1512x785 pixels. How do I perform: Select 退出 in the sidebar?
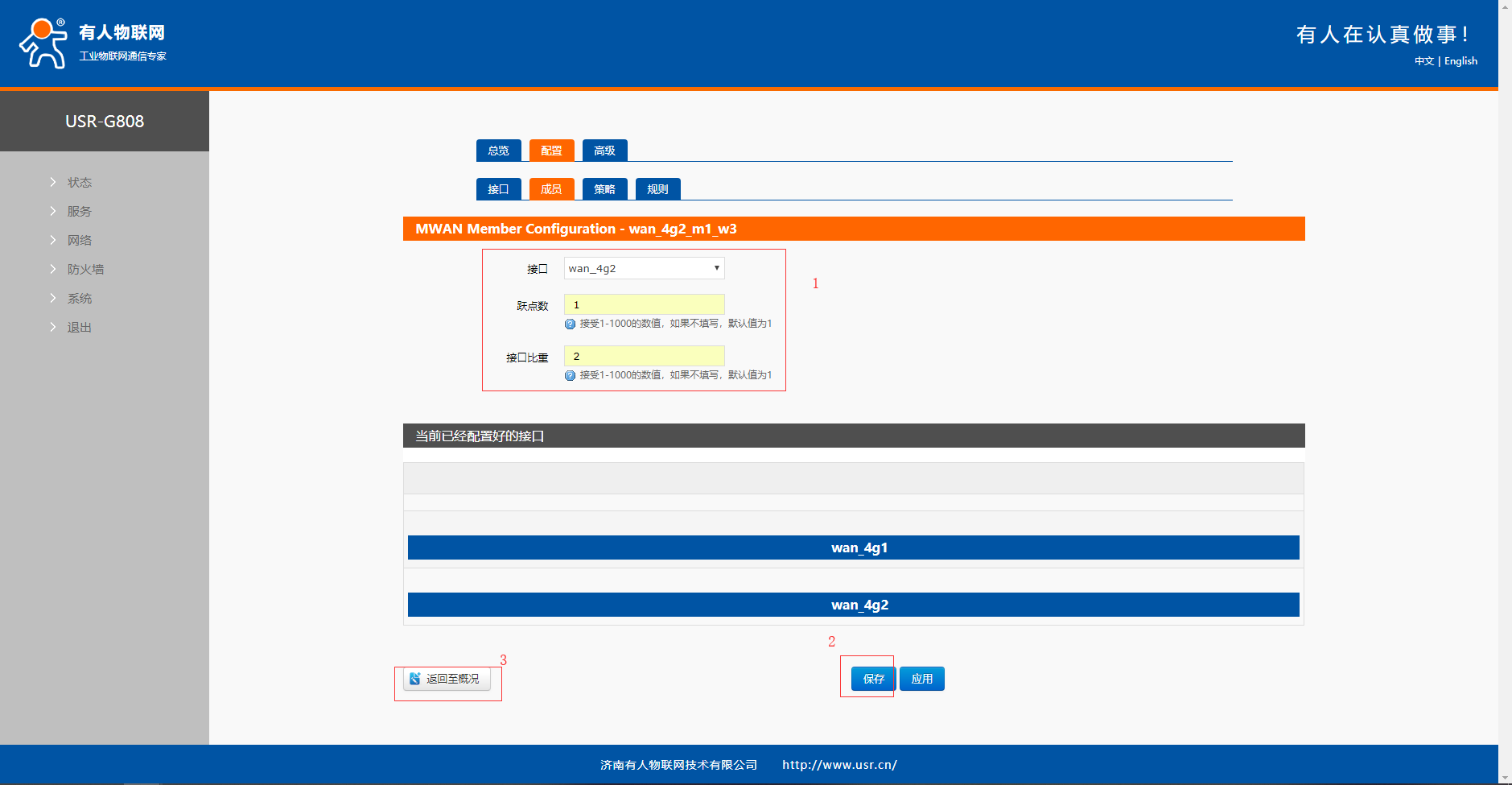(x=79, y=328)
